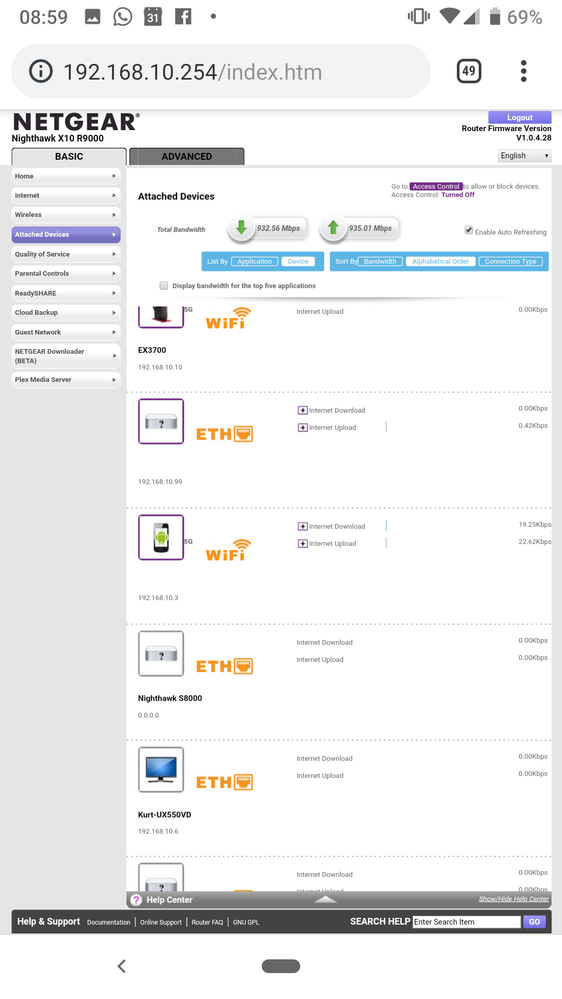Tap the Android home pill button
The height and width of the screenshot is (999, 562).
tap(281, 966)
